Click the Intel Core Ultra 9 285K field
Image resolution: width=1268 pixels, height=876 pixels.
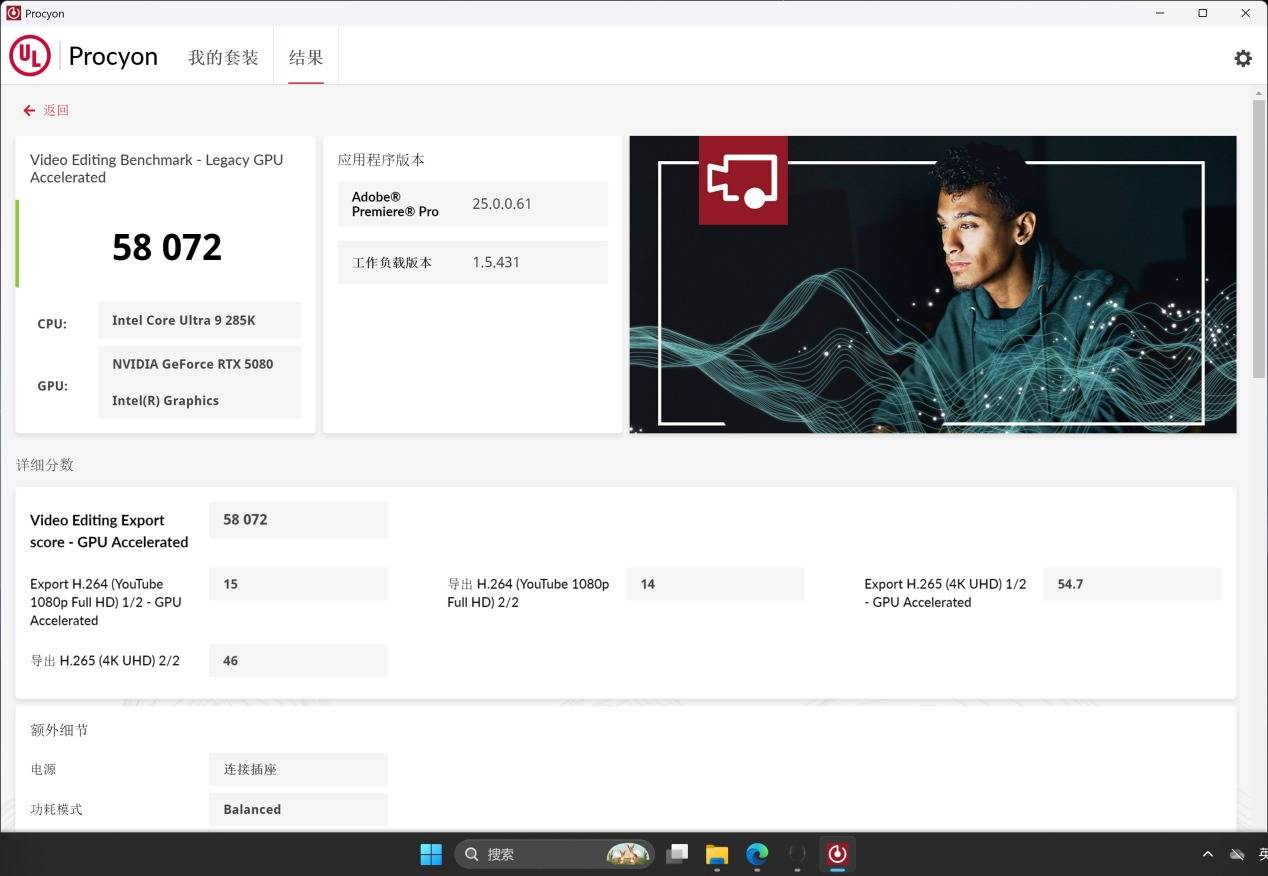(199, 321)
